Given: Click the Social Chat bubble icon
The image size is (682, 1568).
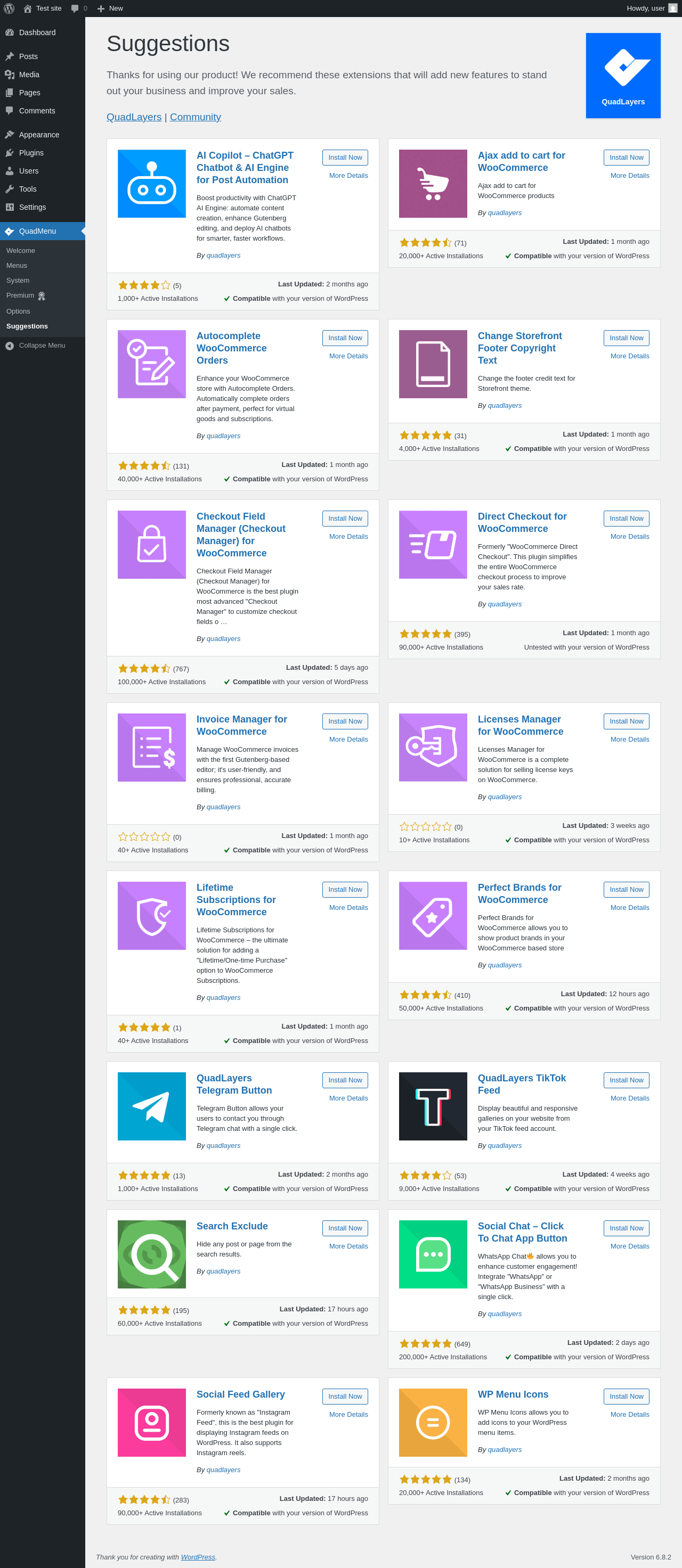Looking at the screenshot, I should tap(433, 1254).
